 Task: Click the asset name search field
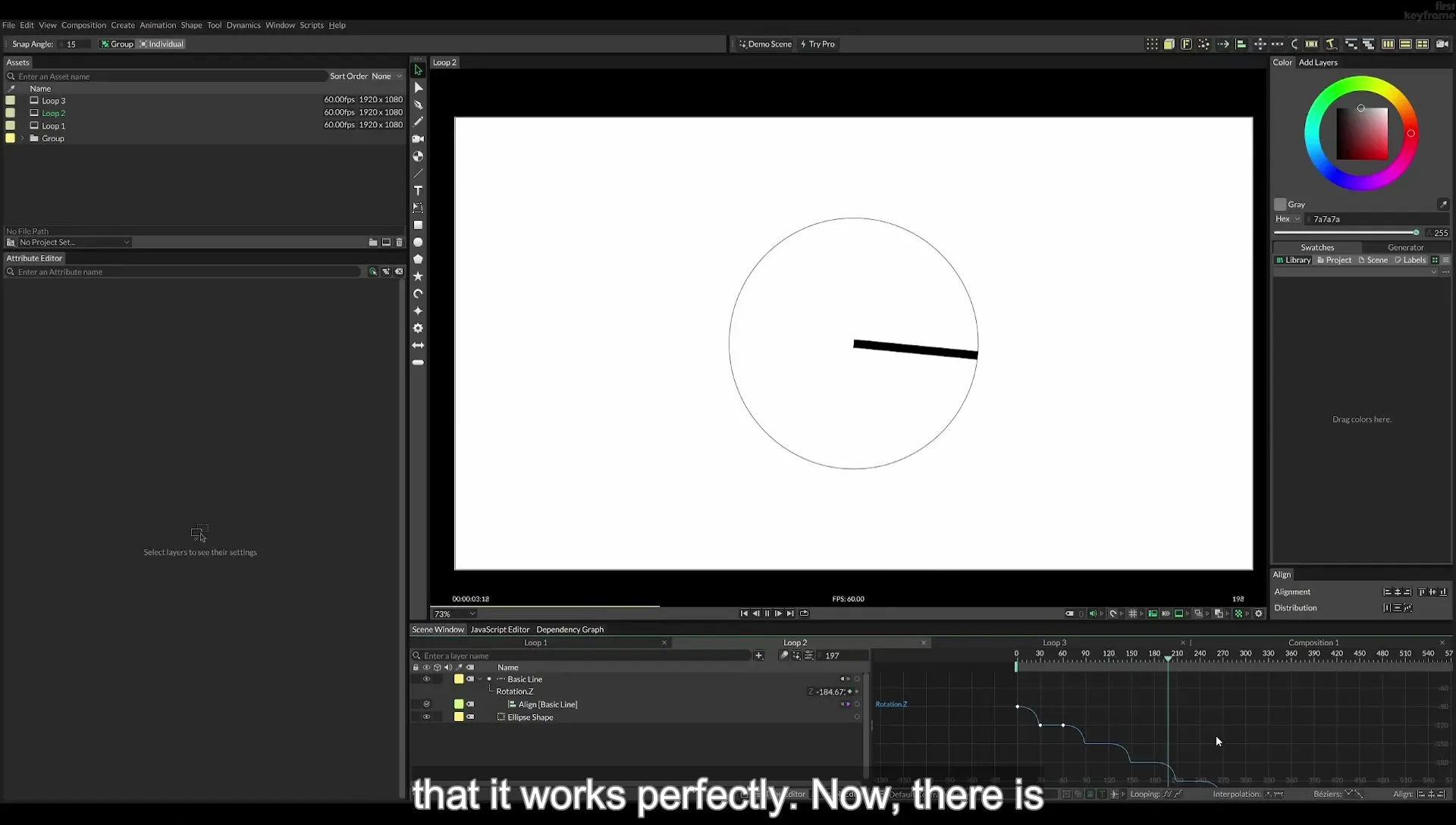[167, 76]
